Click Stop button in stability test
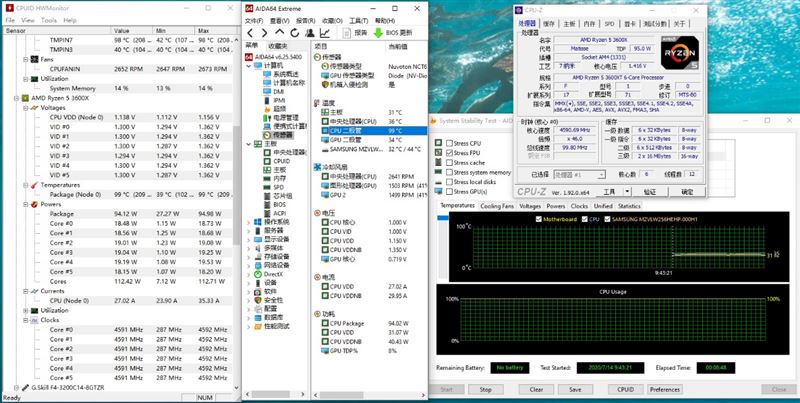This screenshot has height=403, width=800. (x=485, y=389)
